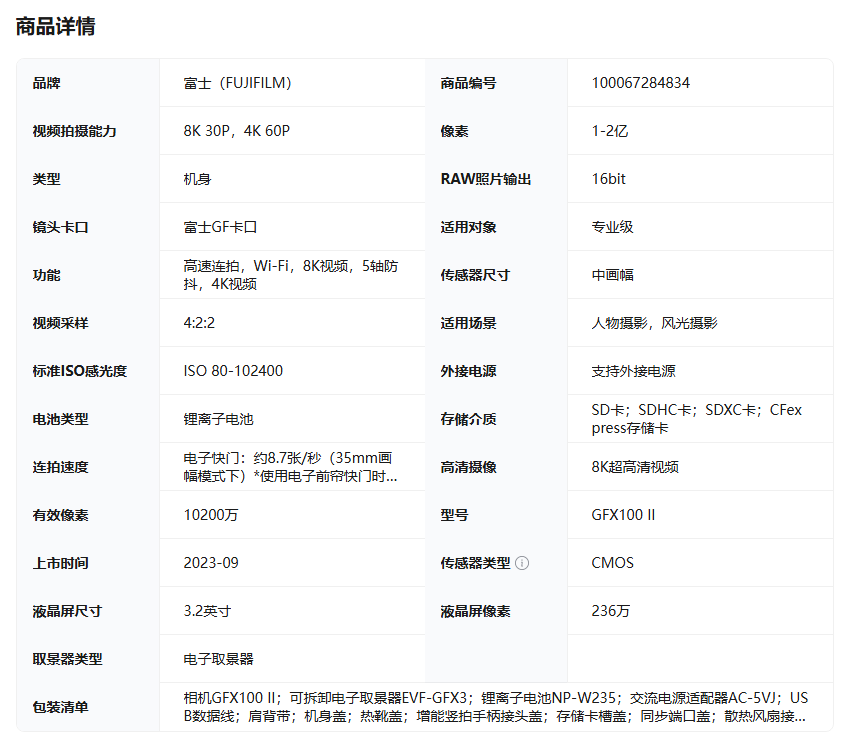Image resolution: width=843 pixels, height=736 pixels.
Task: Click the 上市时间 label
Action: pos(60,563)
